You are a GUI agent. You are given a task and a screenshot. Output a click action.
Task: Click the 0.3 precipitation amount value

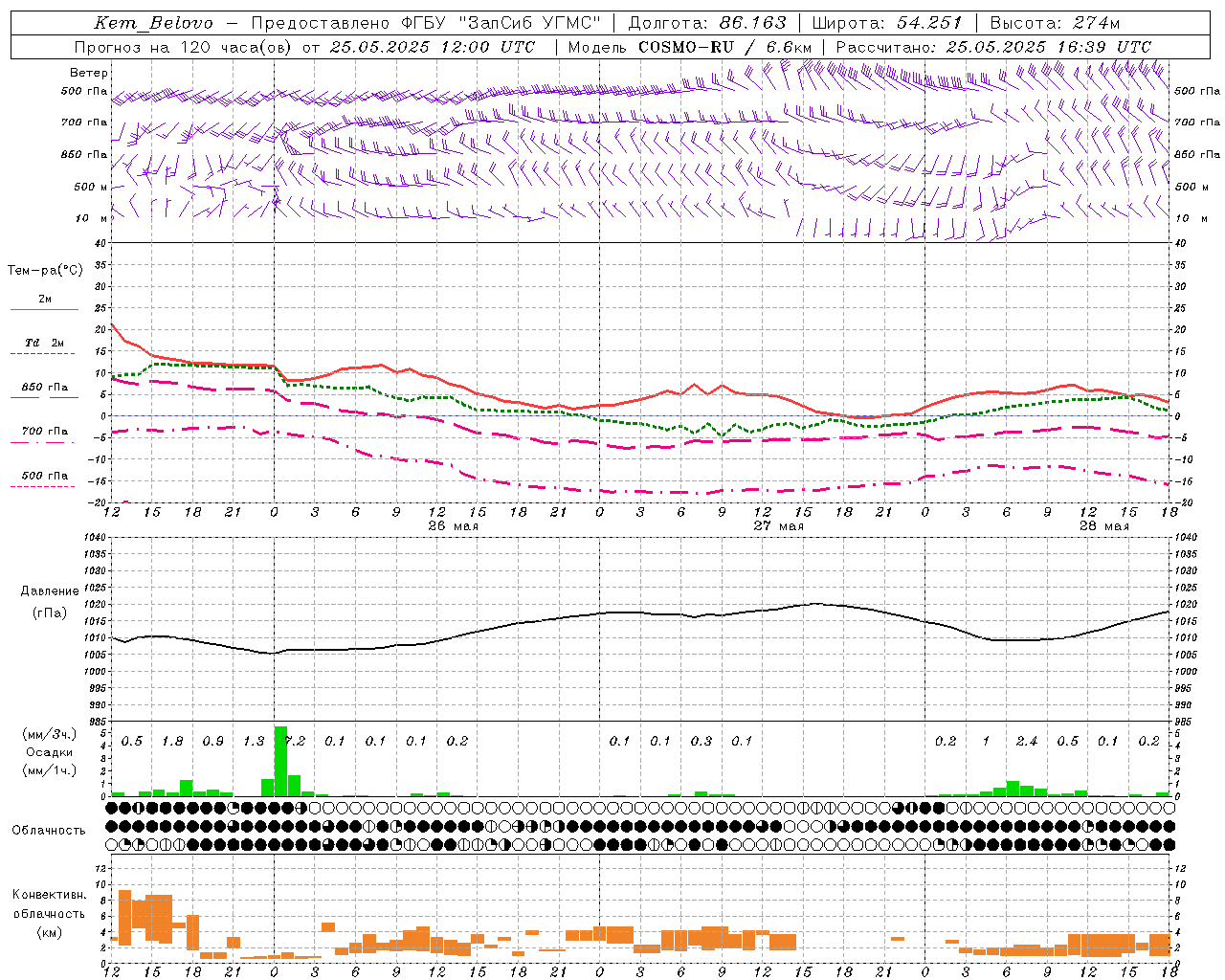[x=702, y=742]
